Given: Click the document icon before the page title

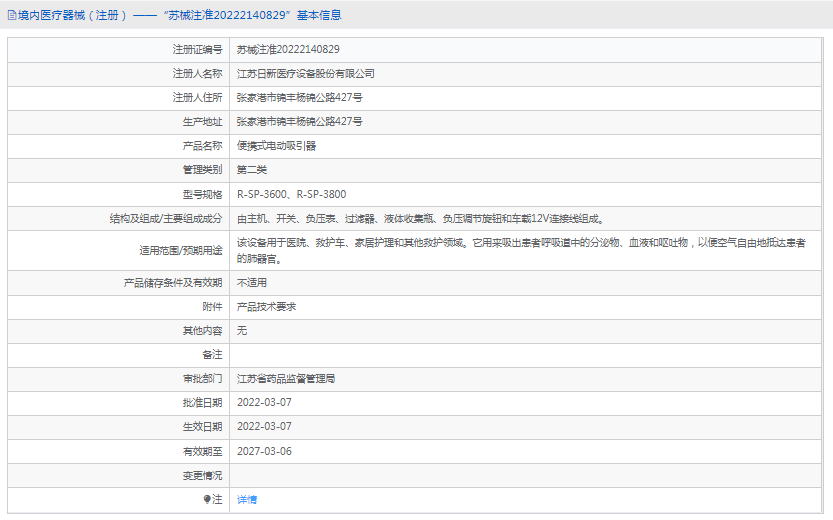Looking at the screenshot, I should 12,15.
